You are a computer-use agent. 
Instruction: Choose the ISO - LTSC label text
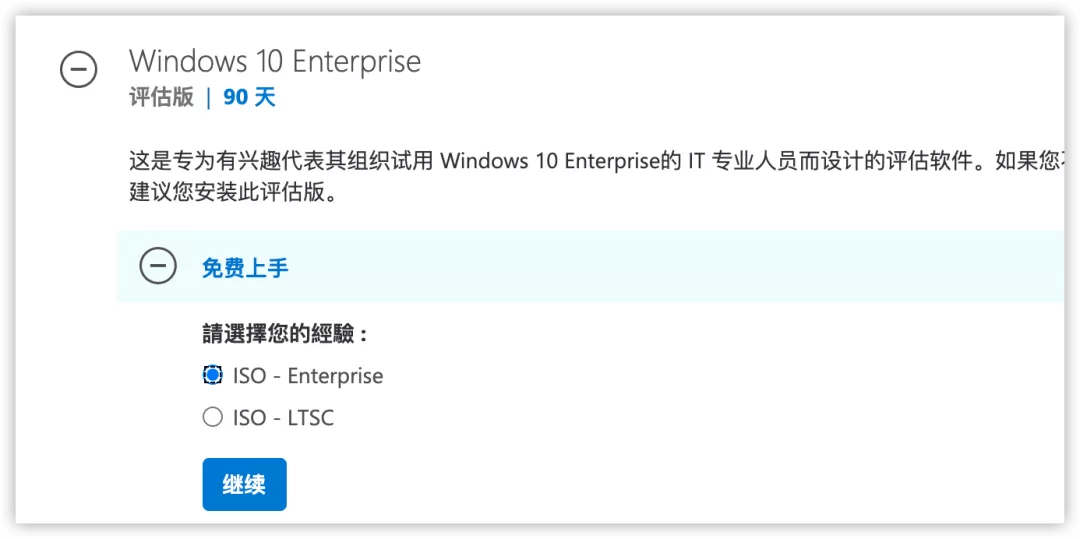(283, 418)
